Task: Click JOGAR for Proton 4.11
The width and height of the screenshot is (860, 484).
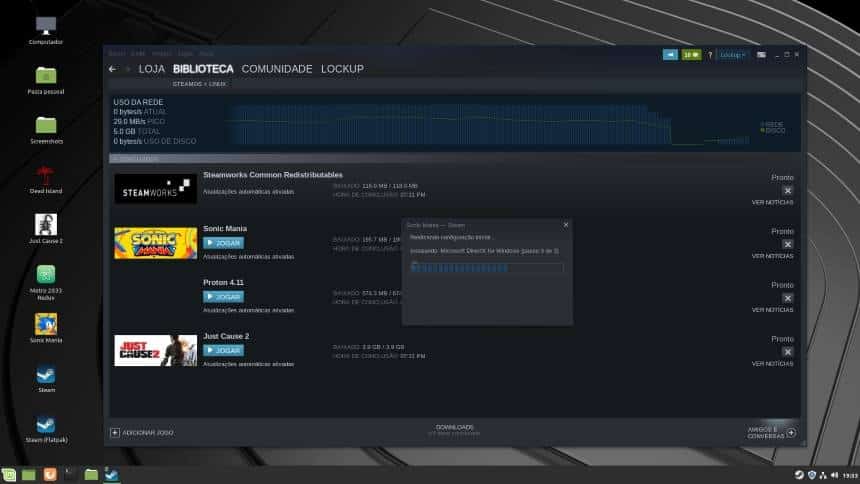Action: click(x=223, y=296)
